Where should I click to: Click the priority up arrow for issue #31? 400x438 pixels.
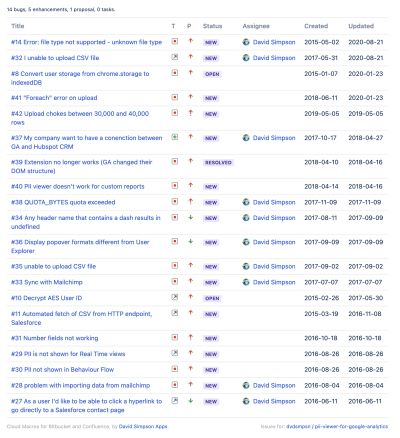[190, 337]
